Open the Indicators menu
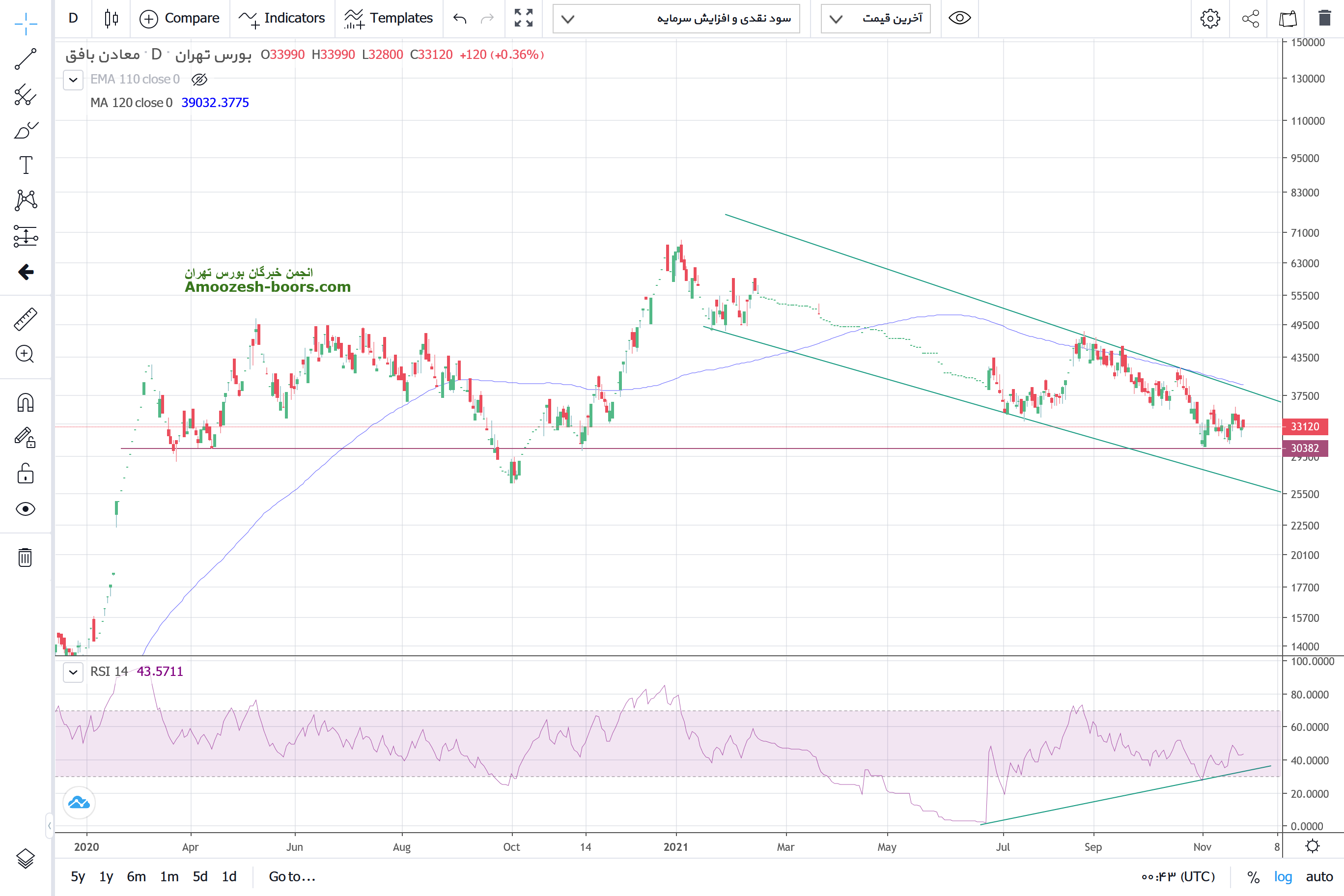This screenshot has width=1344, height=896. (x=282, y=18)
